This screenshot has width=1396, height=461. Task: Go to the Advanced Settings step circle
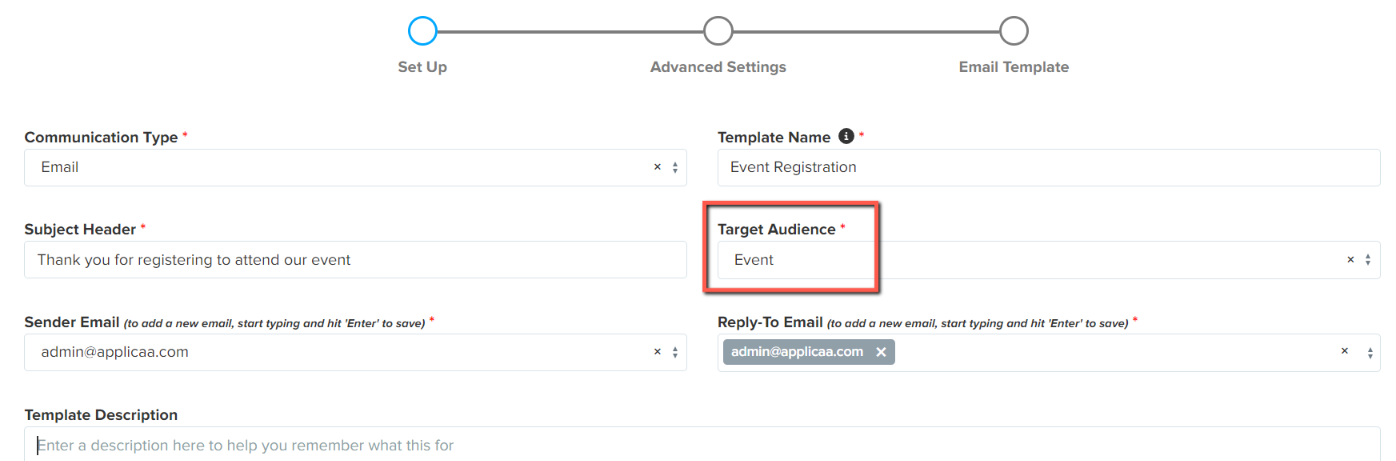click(718, 31)
